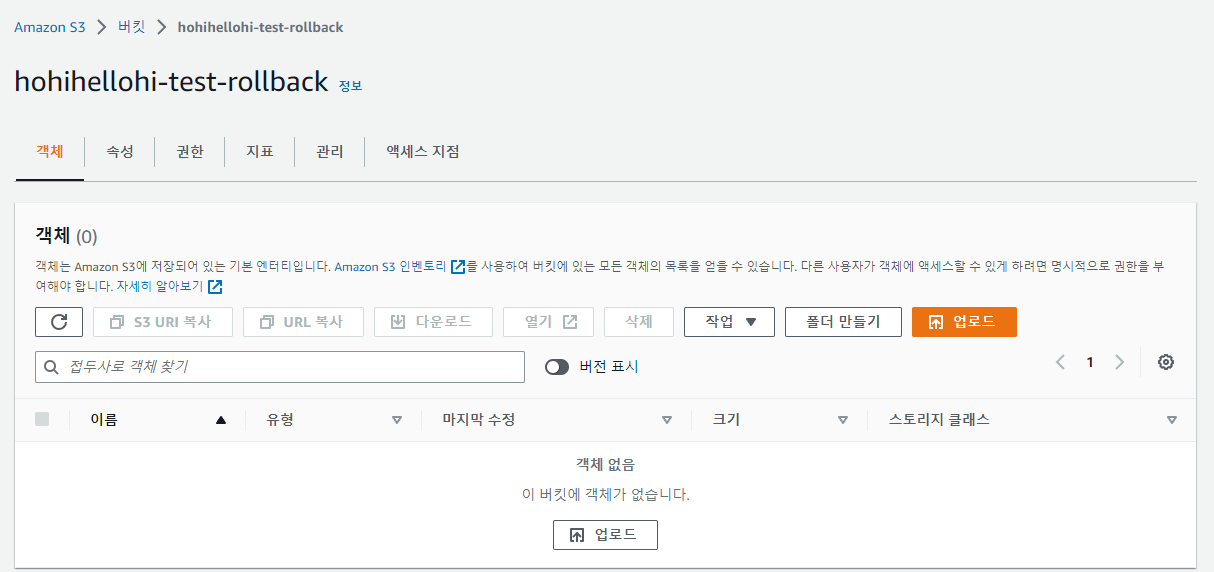Click the 마지막 수정 column sort arrow

click(667, 420)
